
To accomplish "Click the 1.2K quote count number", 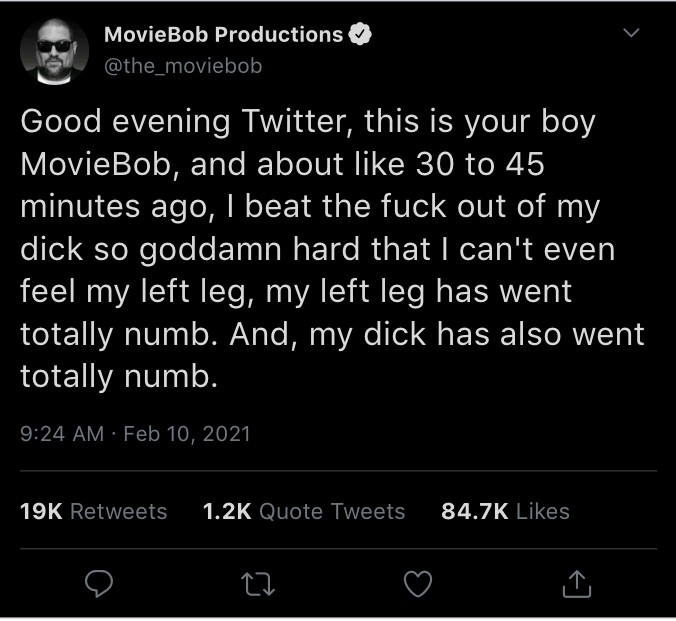I will pyautogui.click(x=227, y=511).
